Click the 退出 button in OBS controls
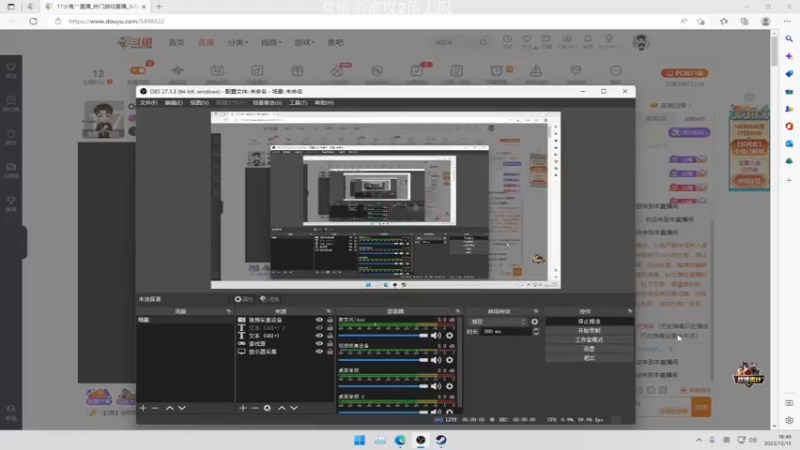 click(x=589, y=358)
